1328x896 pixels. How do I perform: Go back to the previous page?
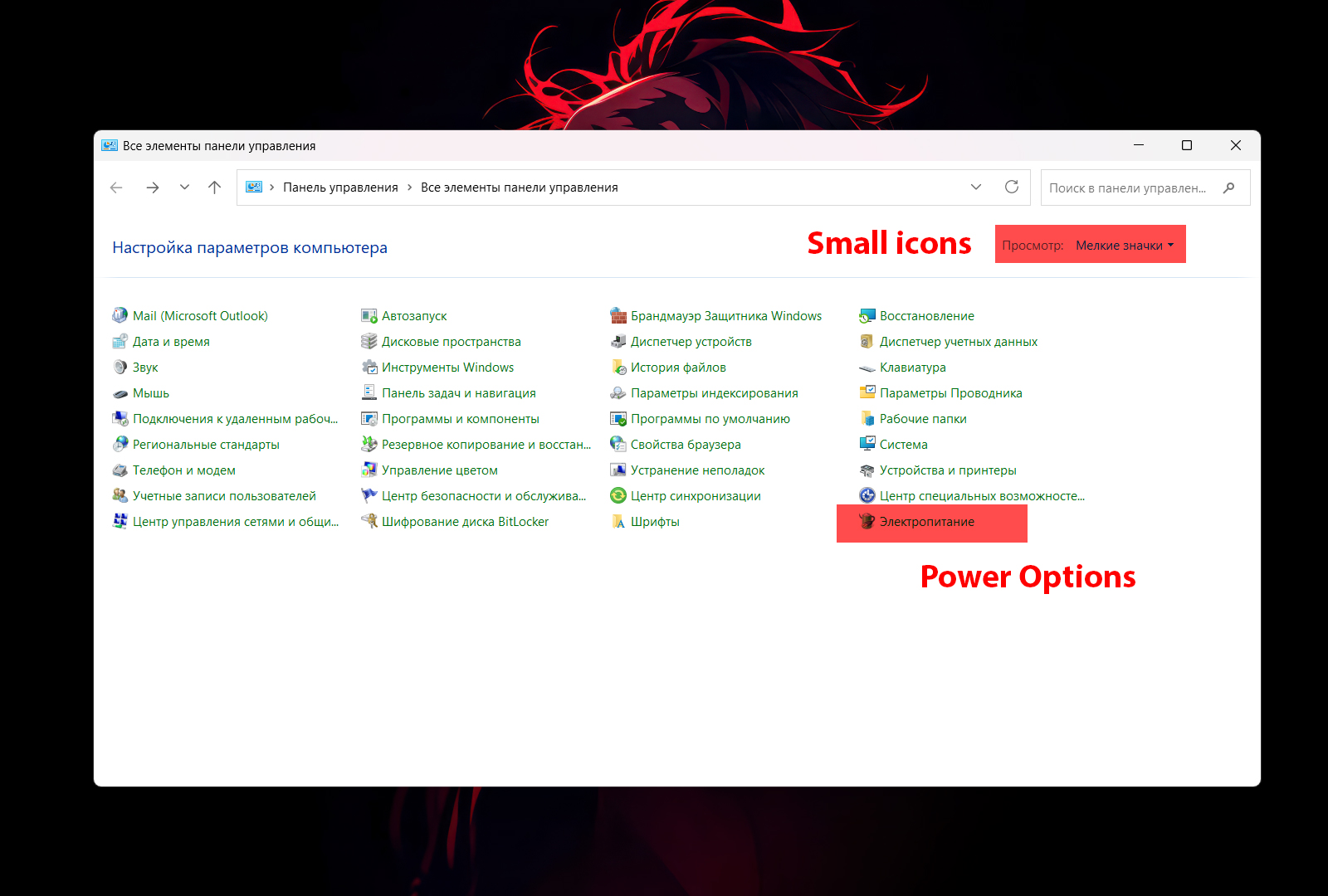coord(116,187)
